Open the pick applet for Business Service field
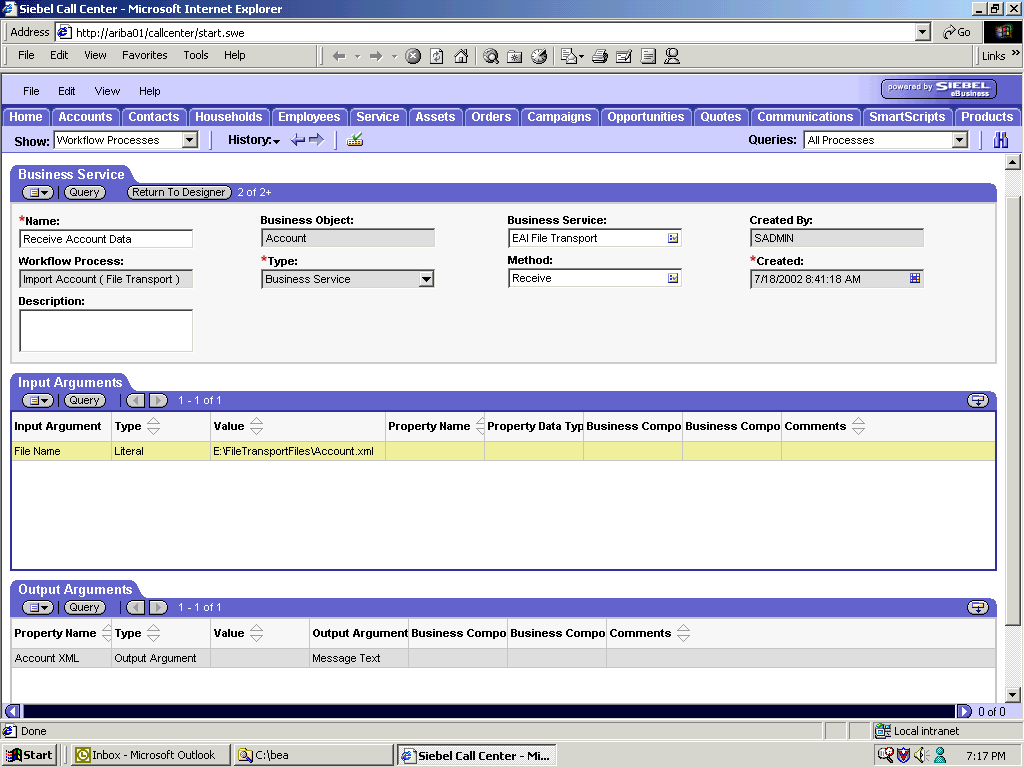Viewport: 1024px width, 768px height. pyautogui.click(x=674, y=238)
